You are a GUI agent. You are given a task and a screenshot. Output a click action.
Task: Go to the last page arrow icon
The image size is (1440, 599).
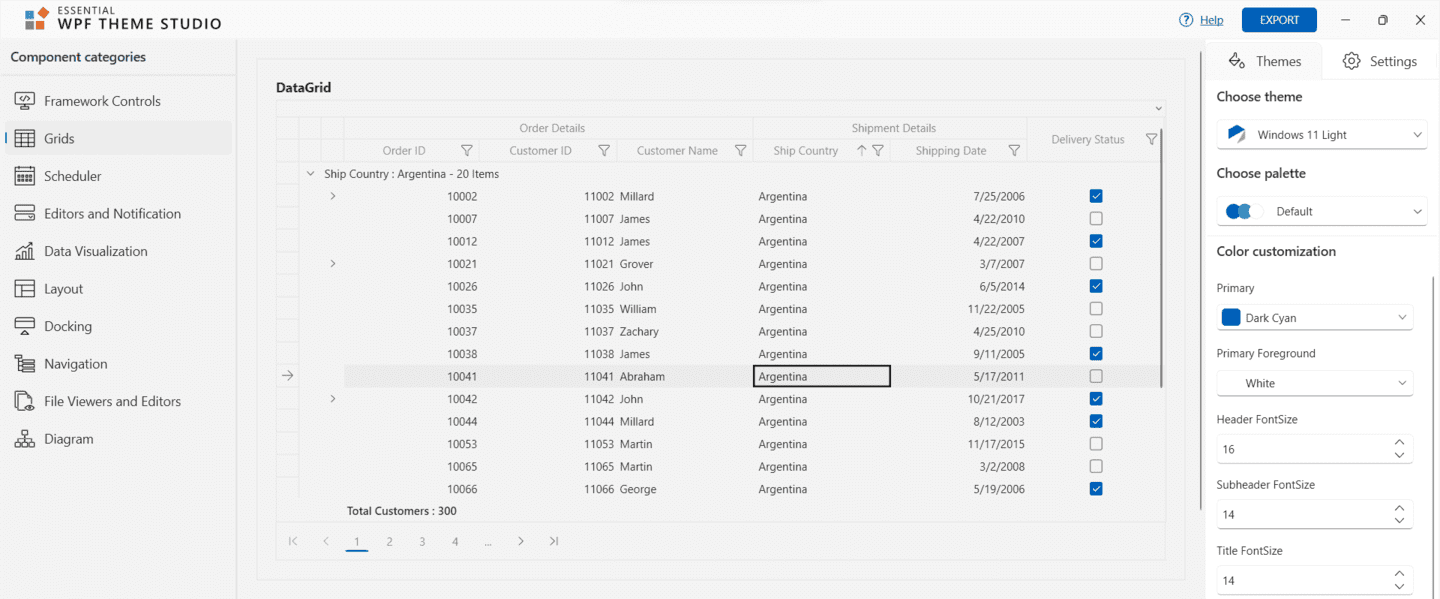coord(553,542)
